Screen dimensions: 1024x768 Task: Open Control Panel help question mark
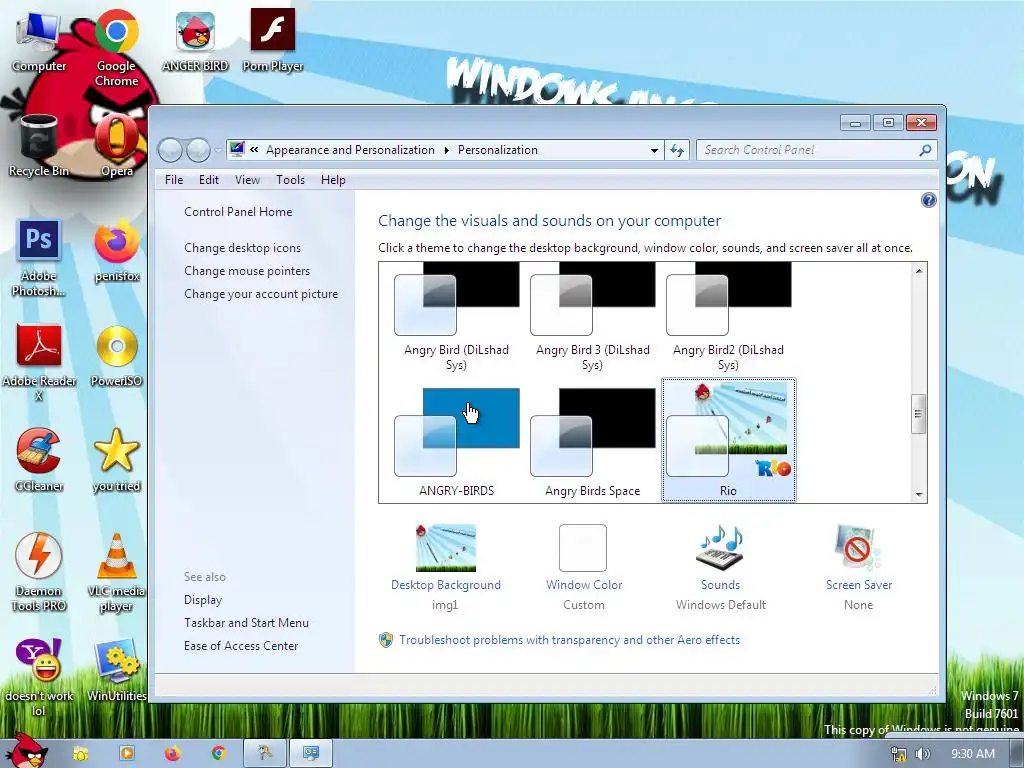(x=928, y=200)
